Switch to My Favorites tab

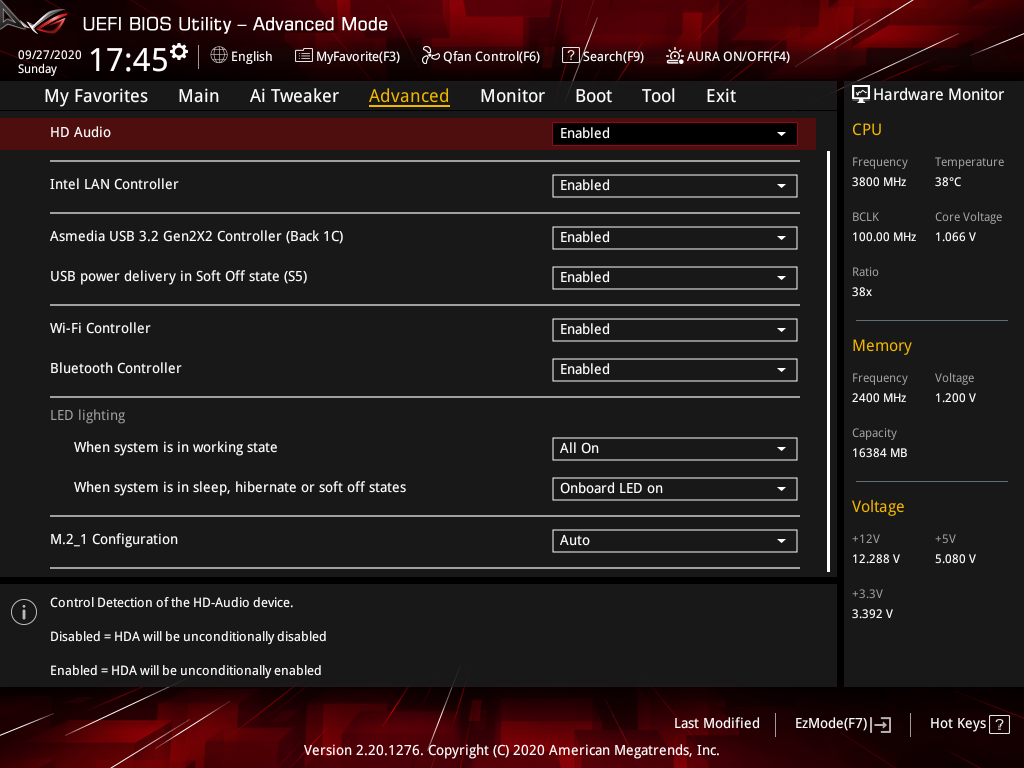[x=96, y=96]
